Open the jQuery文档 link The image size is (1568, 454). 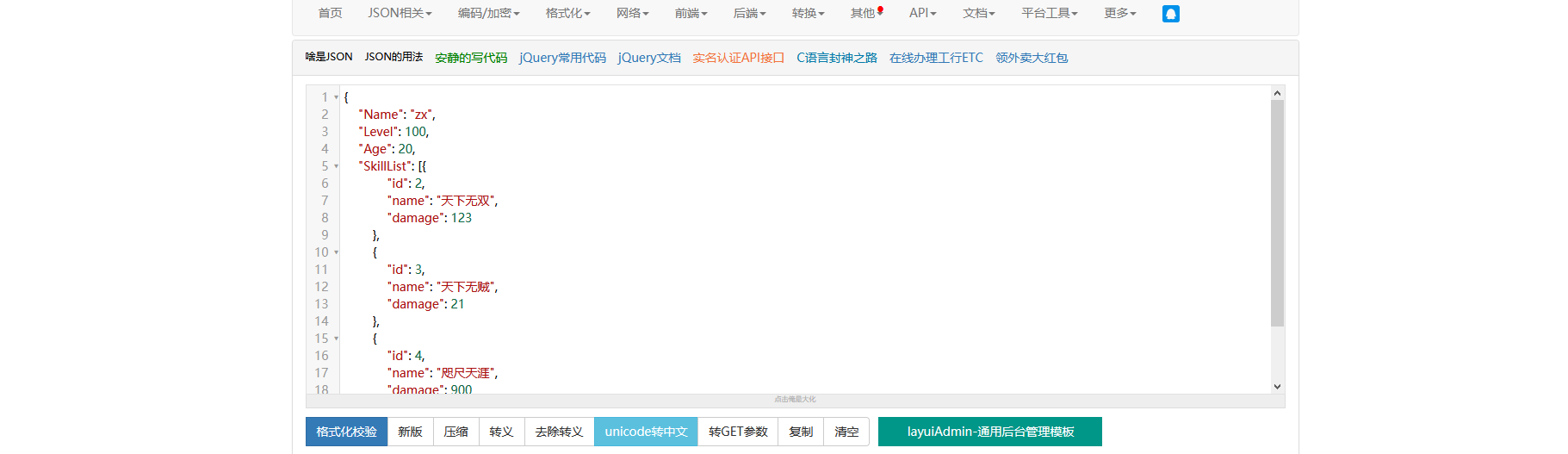(x=649, y=58)
